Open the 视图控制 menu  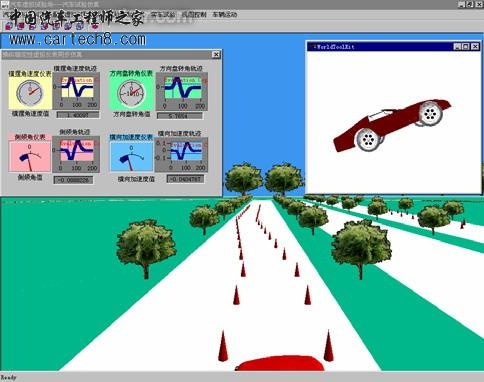(x=194, y=15)
